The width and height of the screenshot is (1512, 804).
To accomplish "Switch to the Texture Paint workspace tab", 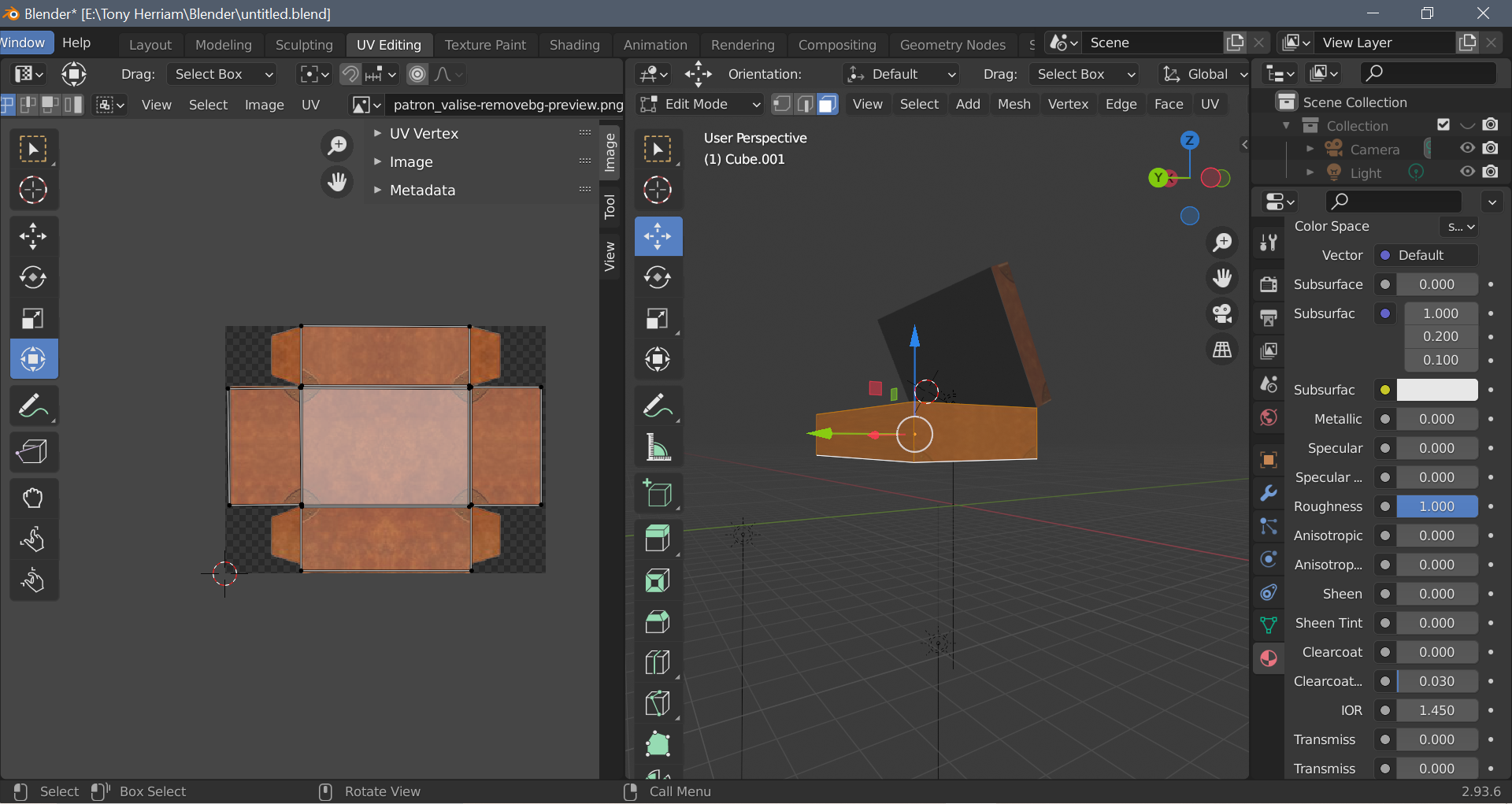I will [485, 45].
